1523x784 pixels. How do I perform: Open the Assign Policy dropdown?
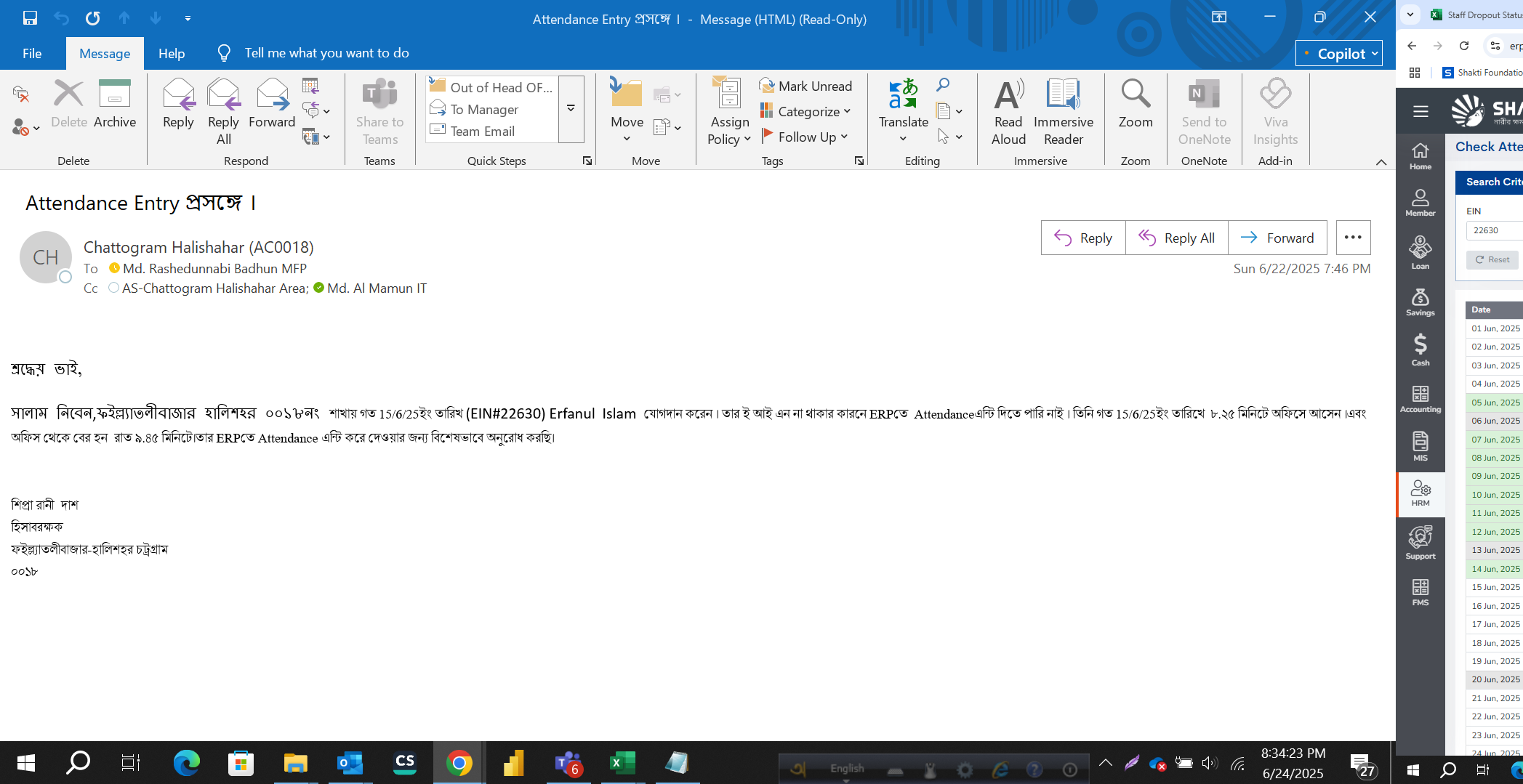729,113
